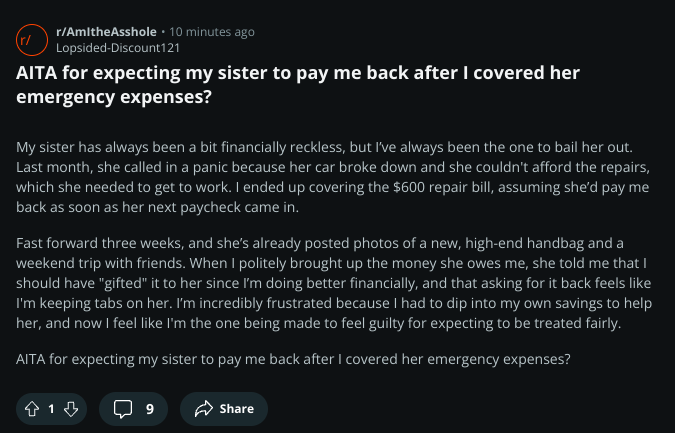Click the "10 minutes ago" timestamp
Screen dimensions: 675x433
[212, 32]
